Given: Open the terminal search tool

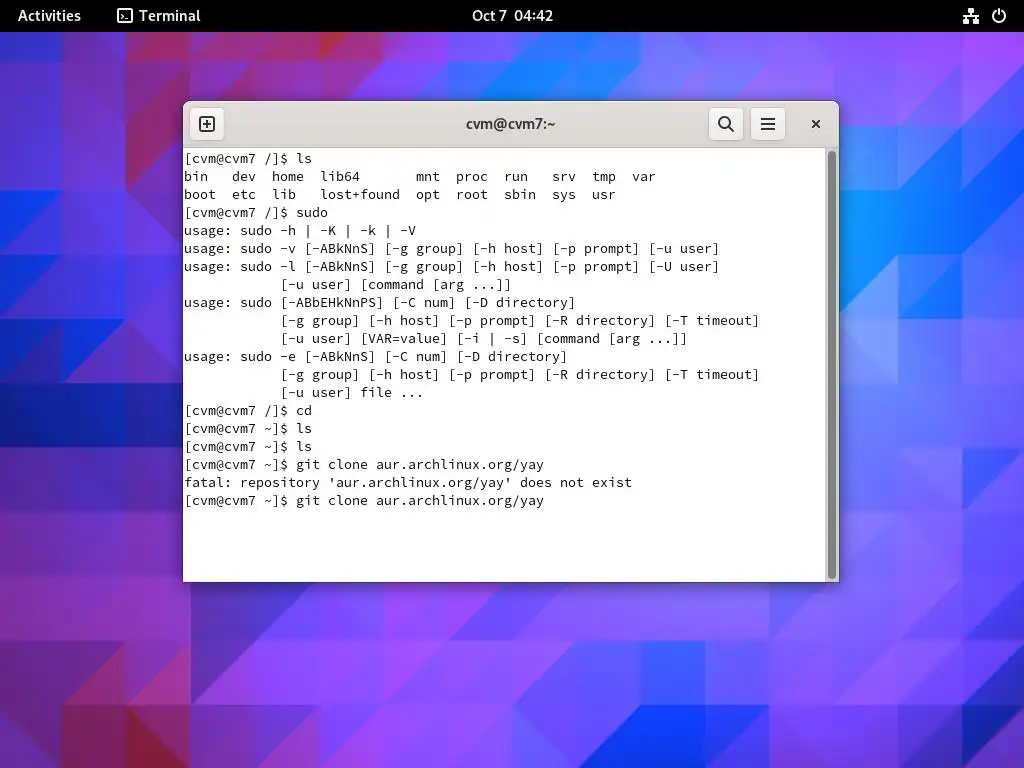Looking at the screenshot, I should tap(726, 124).
